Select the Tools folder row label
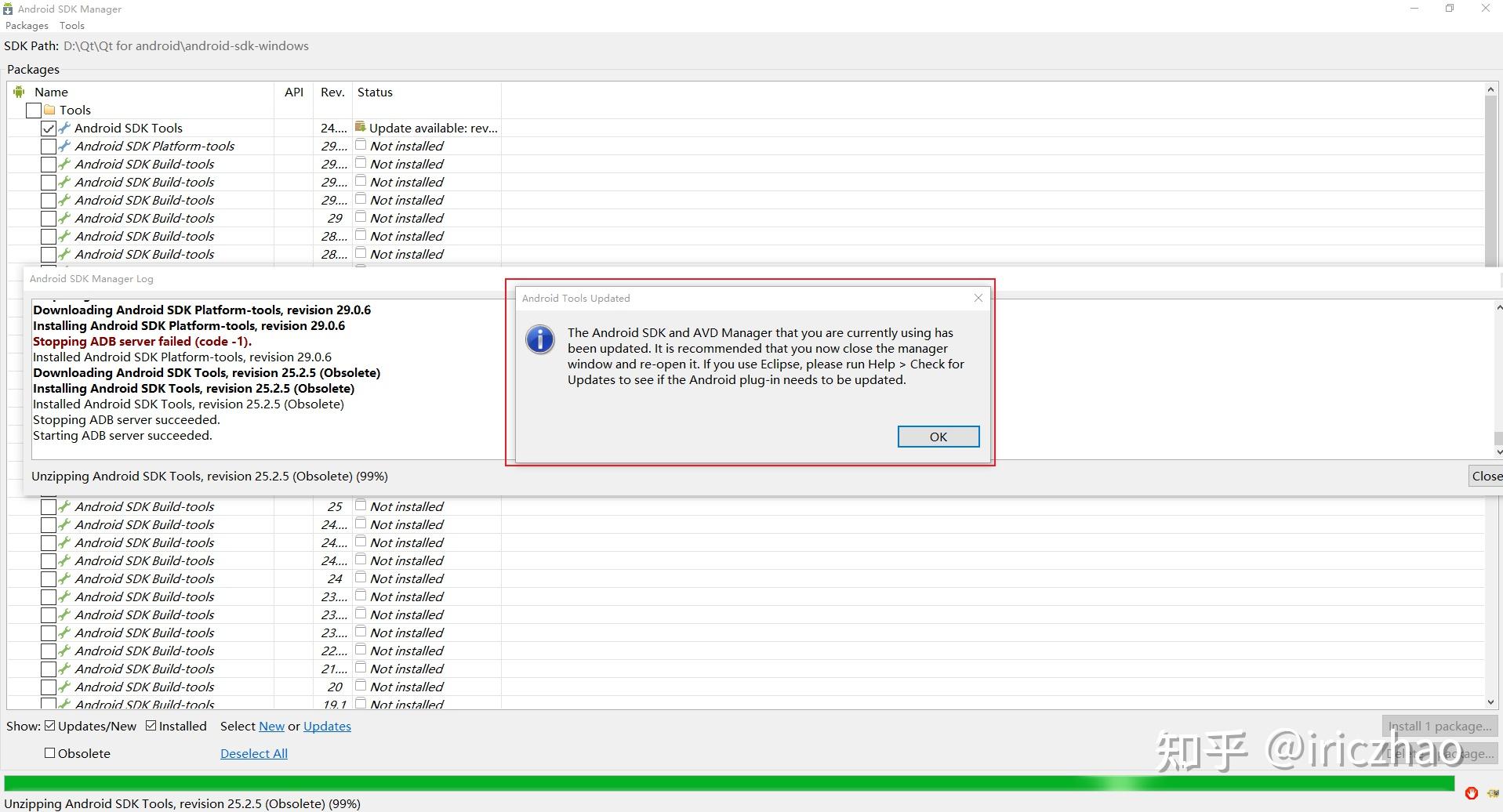 coord(75,111)
